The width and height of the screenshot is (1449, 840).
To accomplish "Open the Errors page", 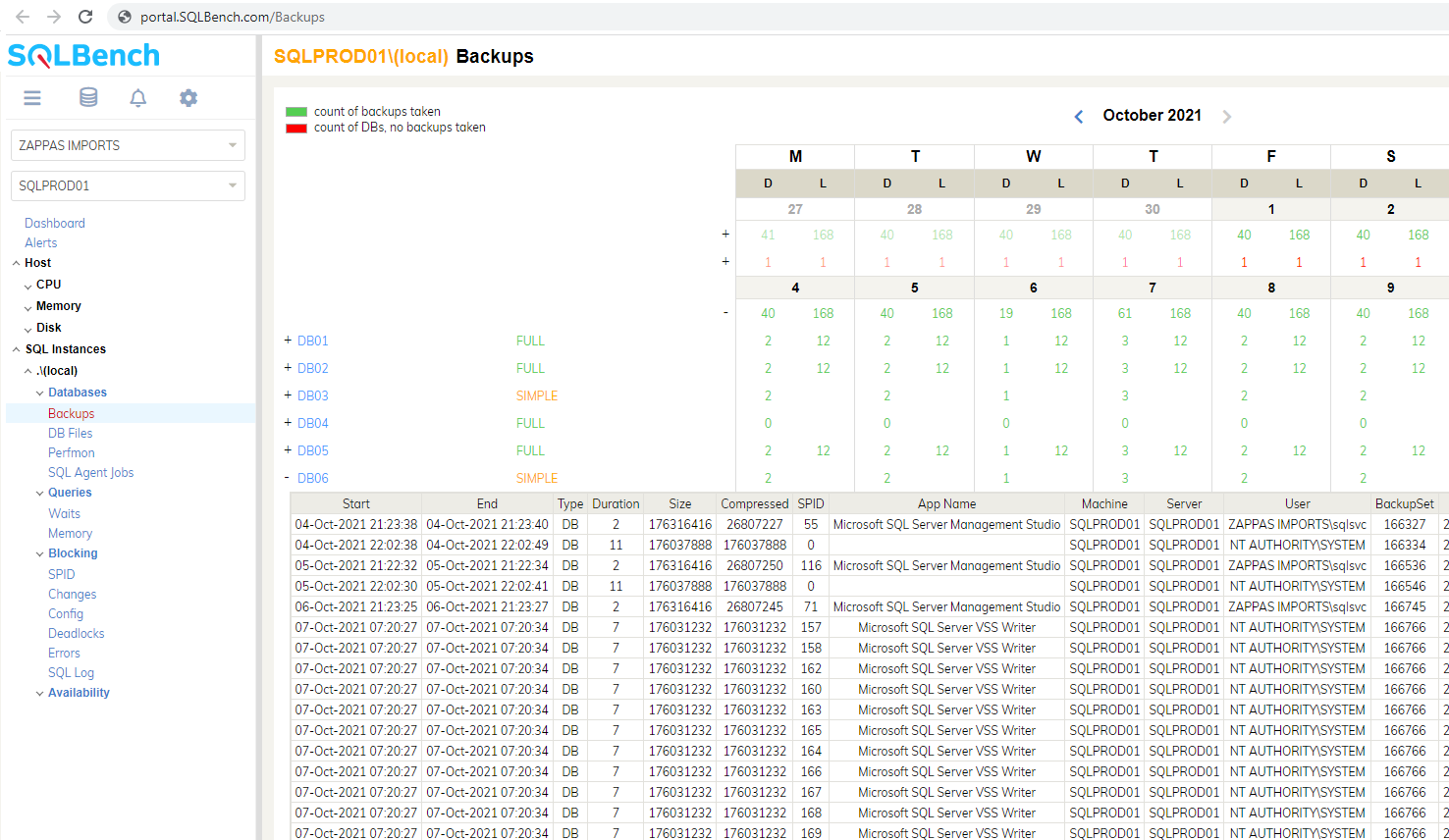I will coord(65,654).
